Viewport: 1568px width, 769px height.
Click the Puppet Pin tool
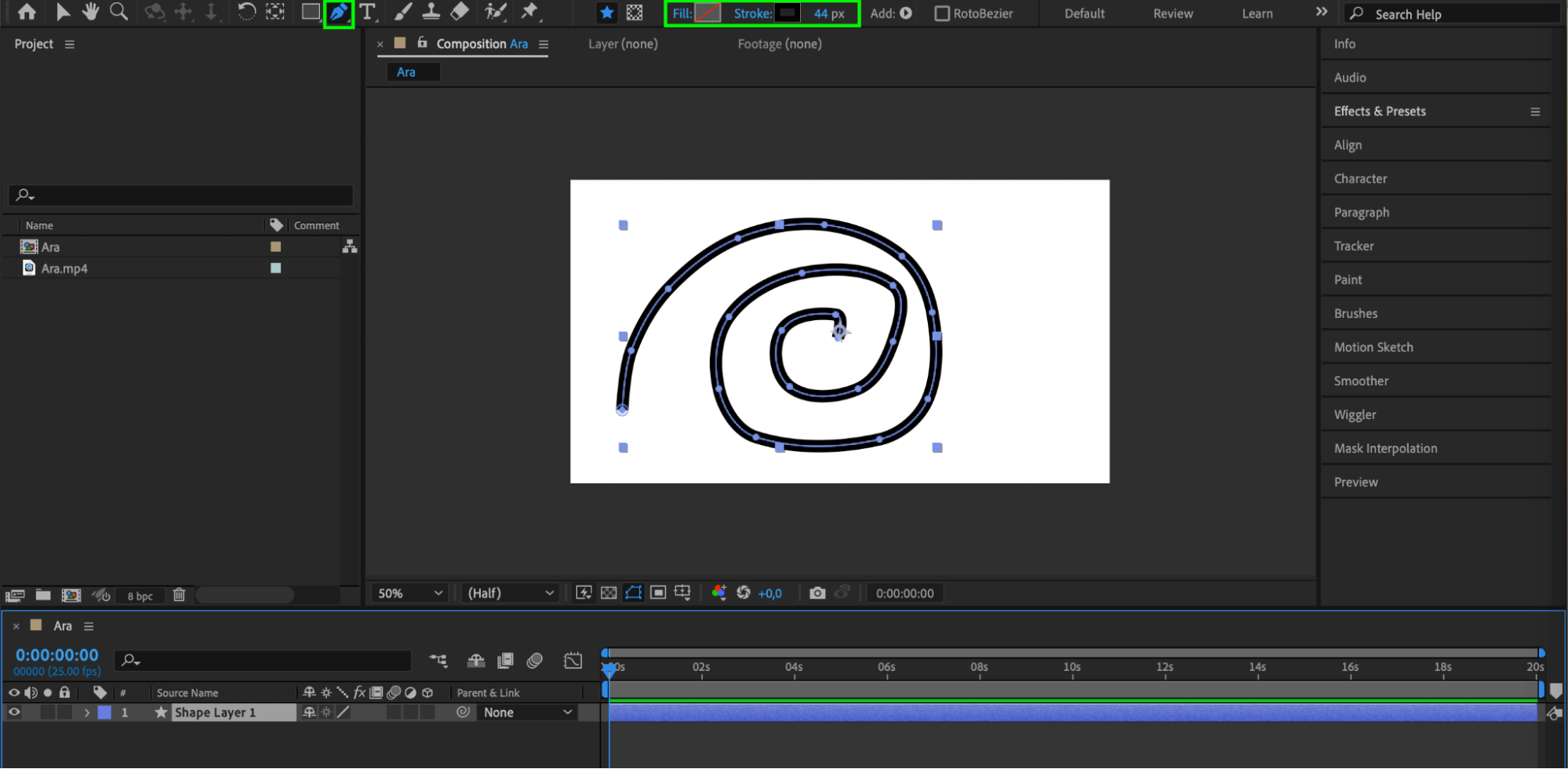[530, 13]
